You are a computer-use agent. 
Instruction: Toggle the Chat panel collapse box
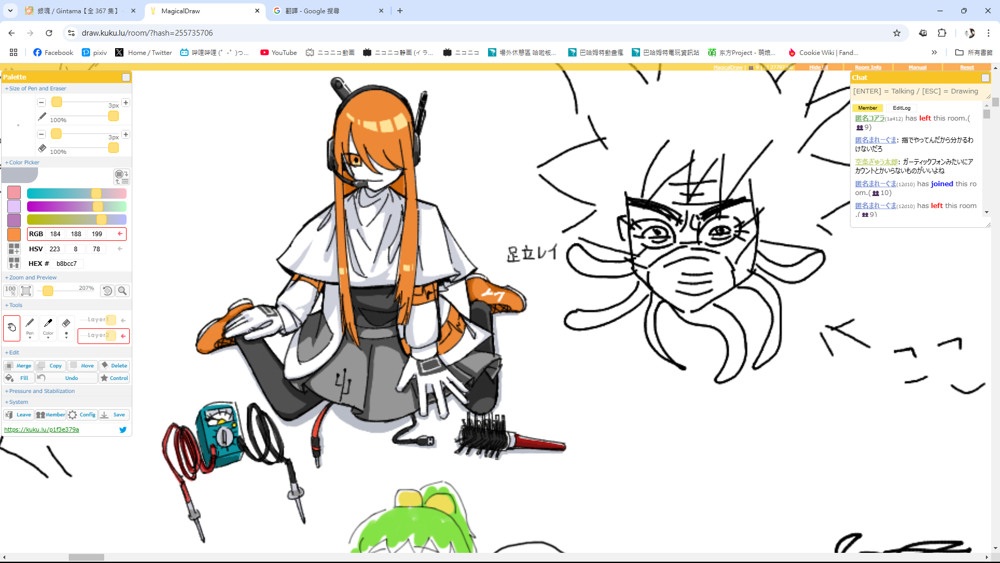(985, 77)
